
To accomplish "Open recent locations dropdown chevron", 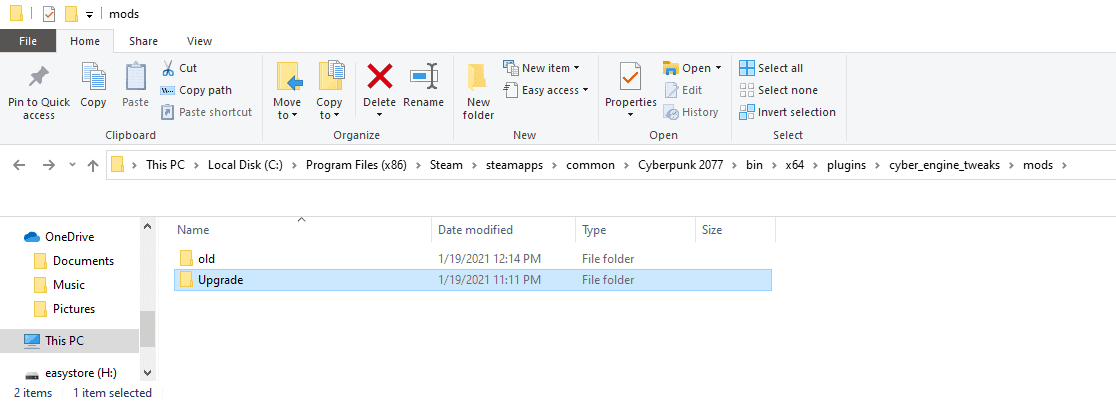I will point(72,165).
